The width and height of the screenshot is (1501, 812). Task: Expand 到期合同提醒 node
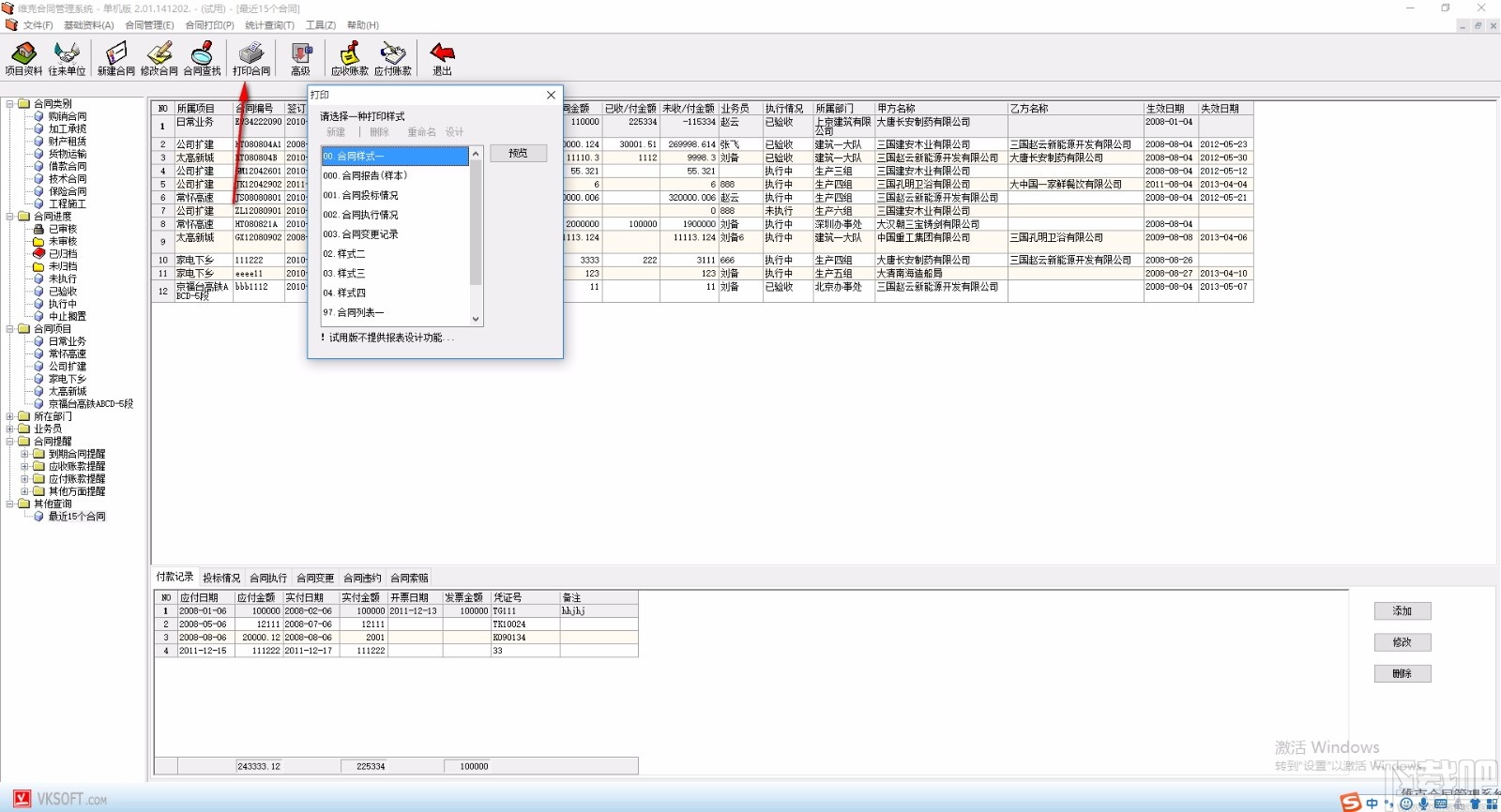[x=25, y=454]
